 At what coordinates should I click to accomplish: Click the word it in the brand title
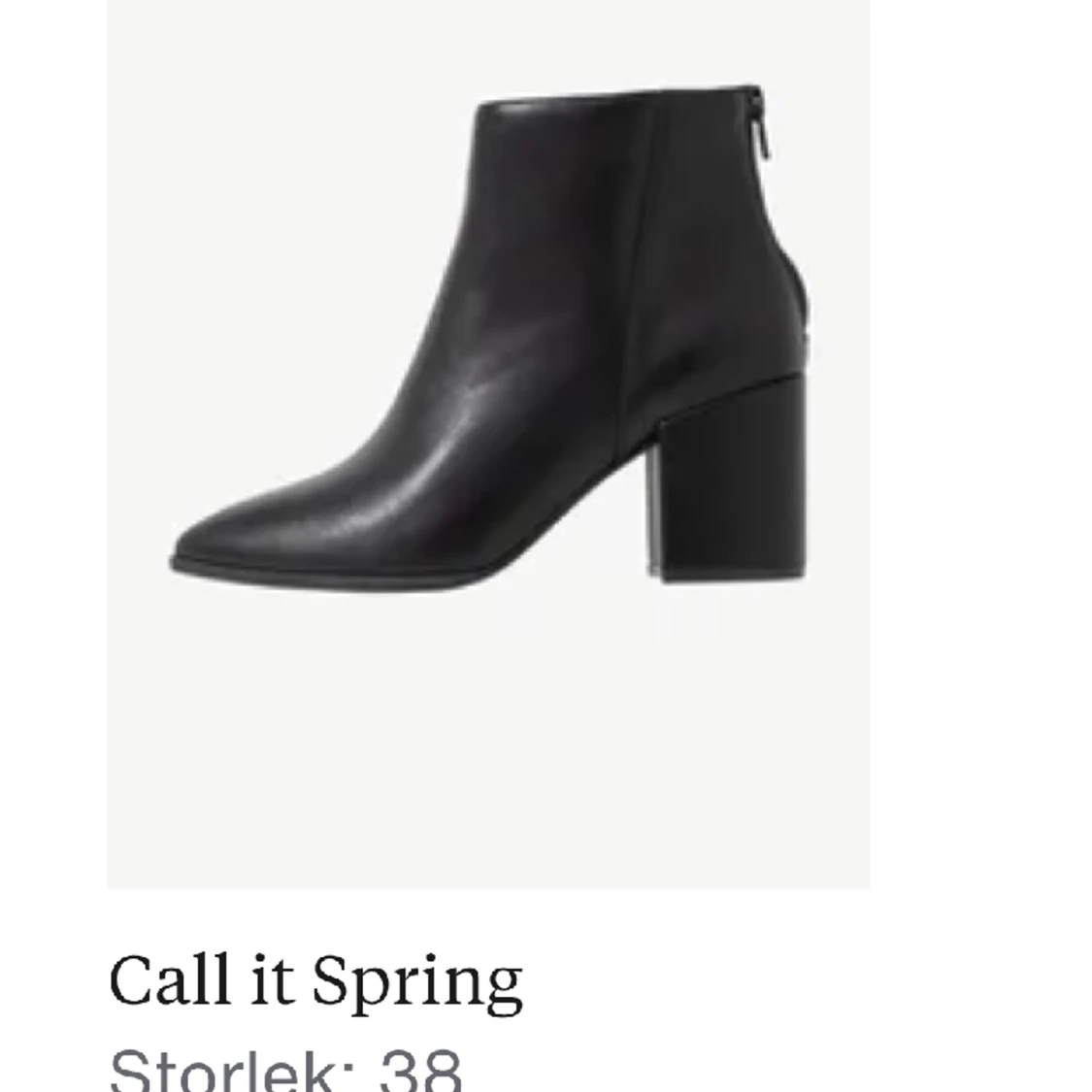(271, 979)
